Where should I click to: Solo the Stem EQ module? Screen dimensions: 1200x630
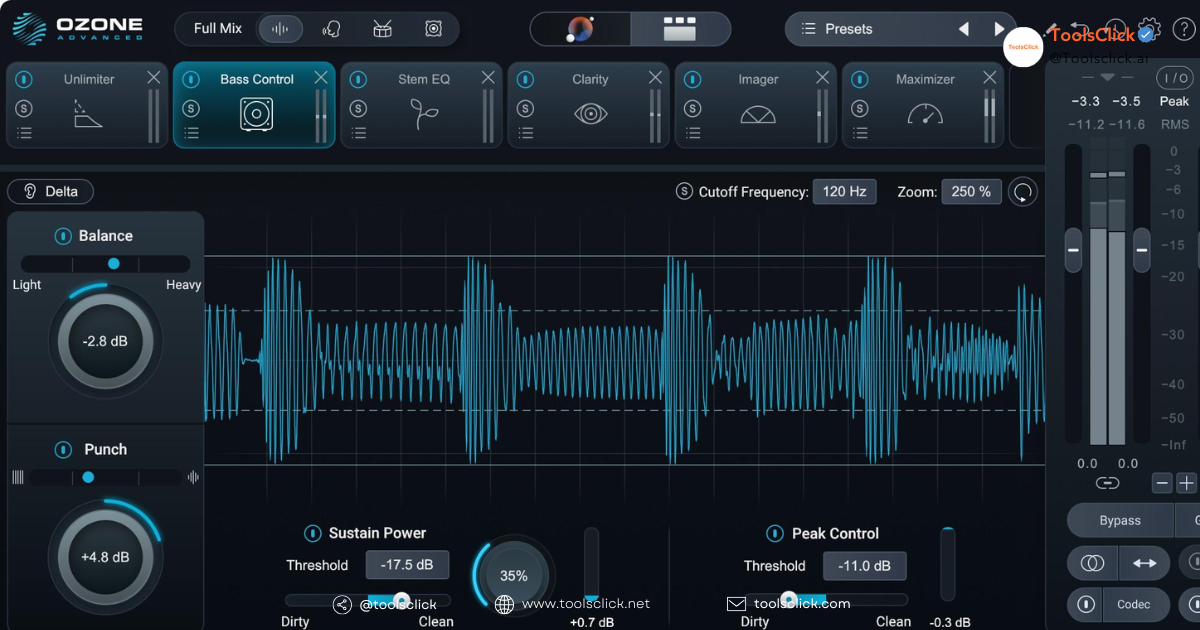point(358,108)
